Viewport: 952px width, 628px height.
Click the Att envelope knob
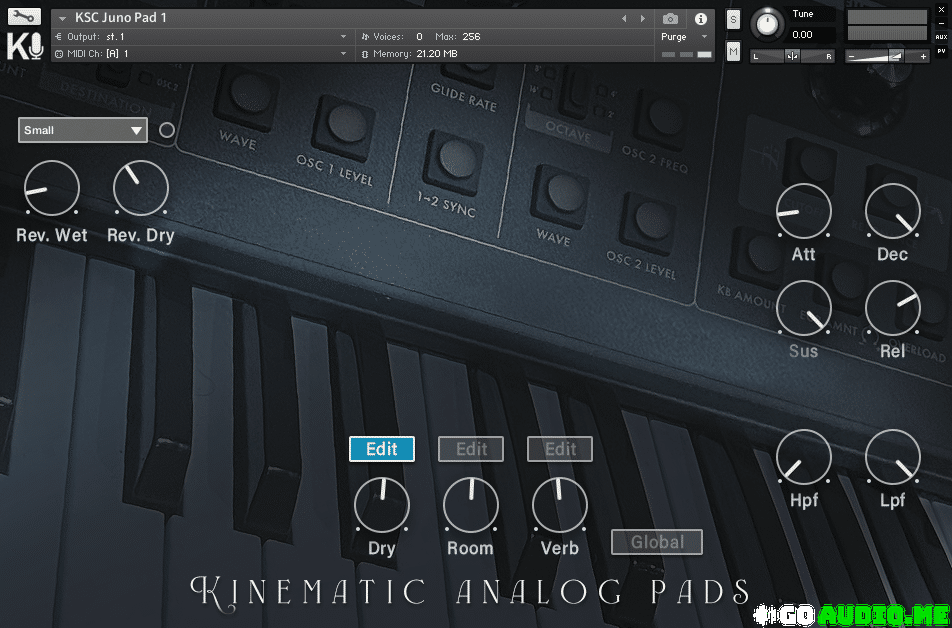click(804, 211)
